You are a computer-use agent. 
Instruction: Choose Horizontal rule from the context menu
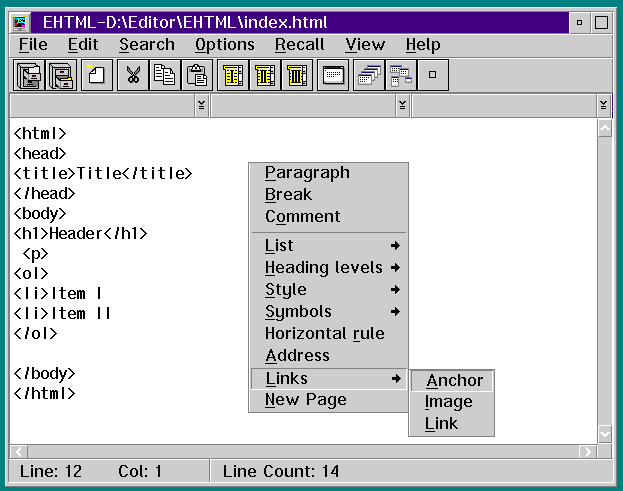324,334
